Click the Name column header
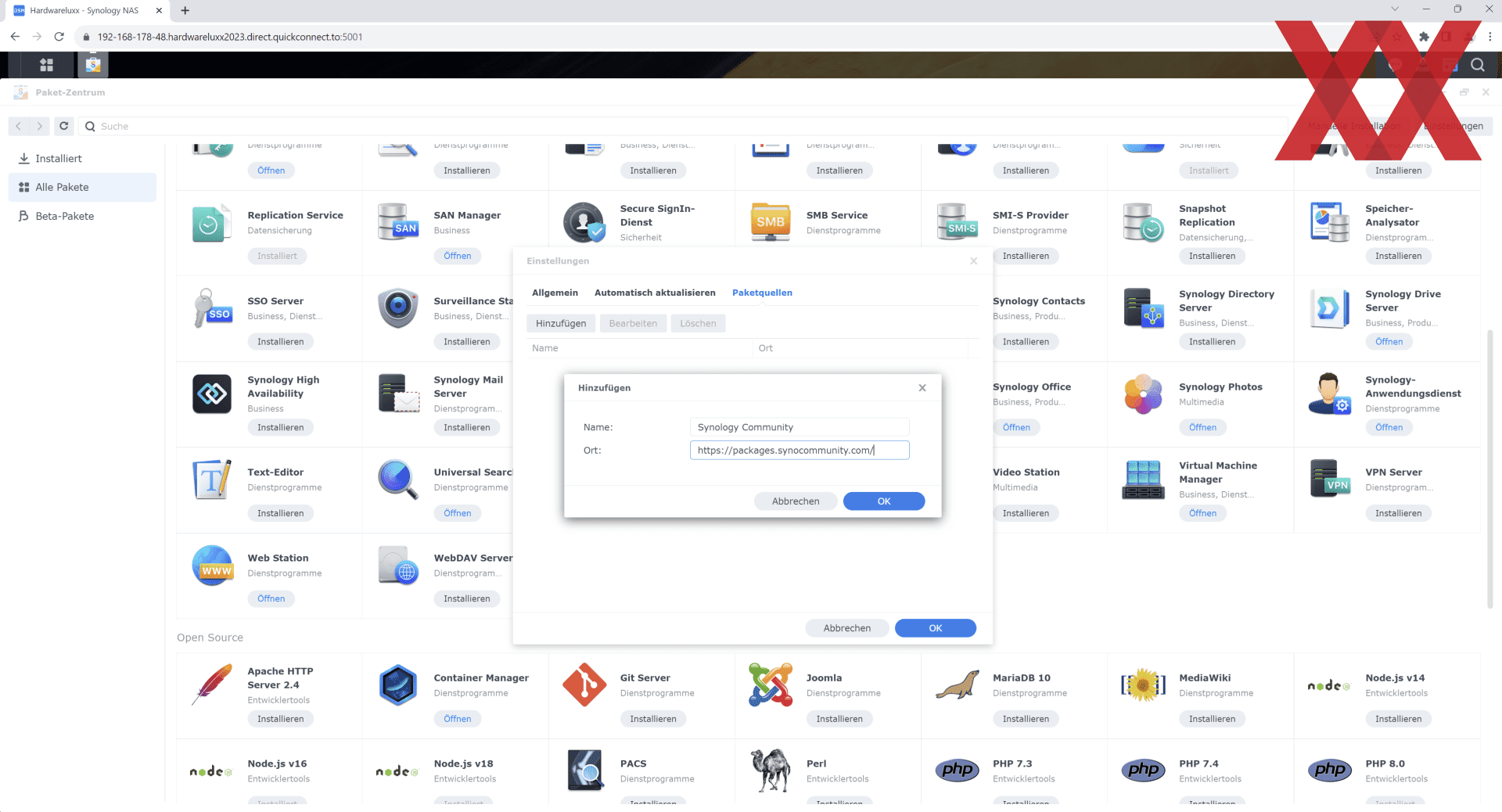 (639, 348)
